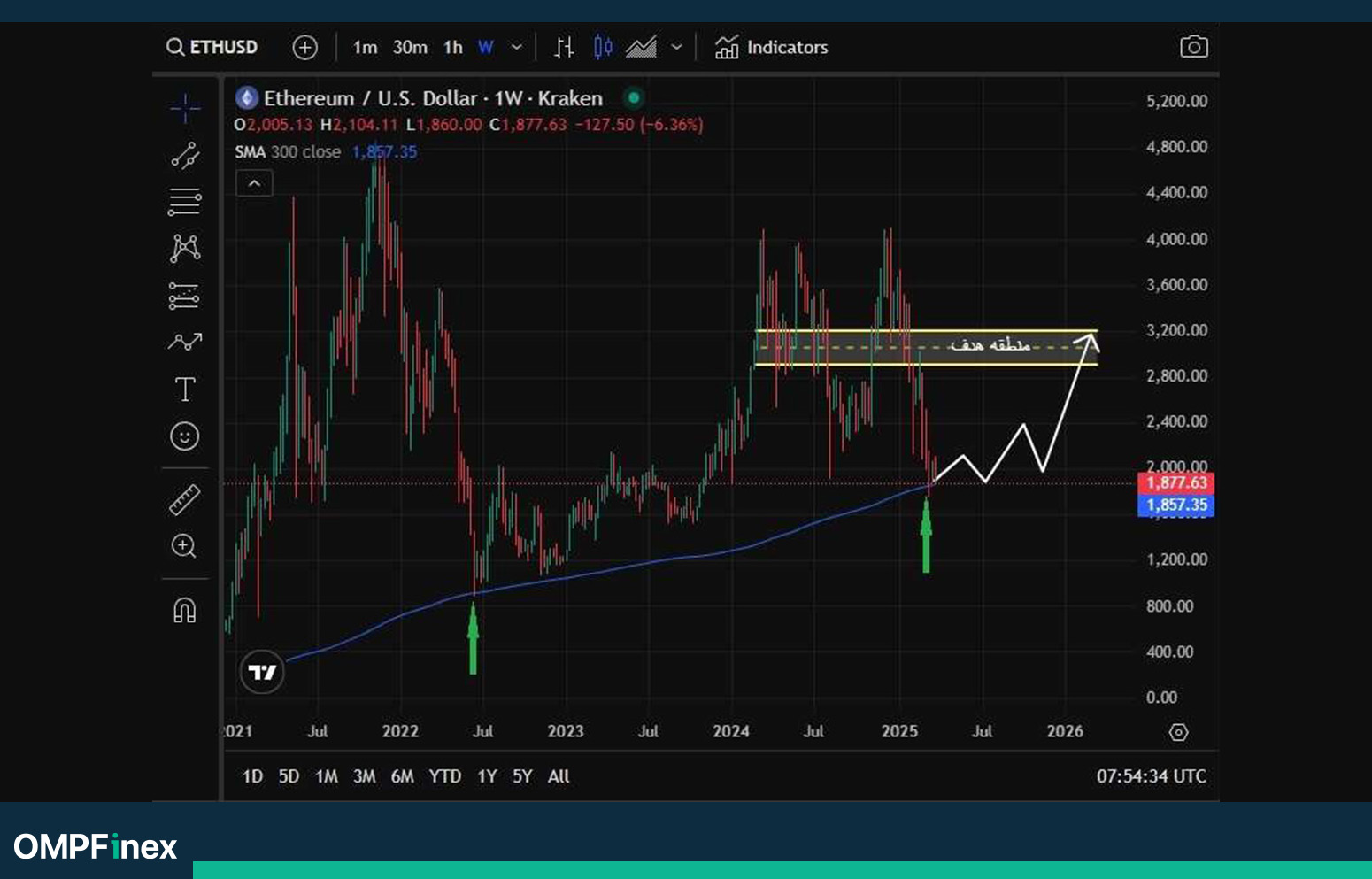
Task: Toggle the magnet snap mode
Action: [184, 611]
